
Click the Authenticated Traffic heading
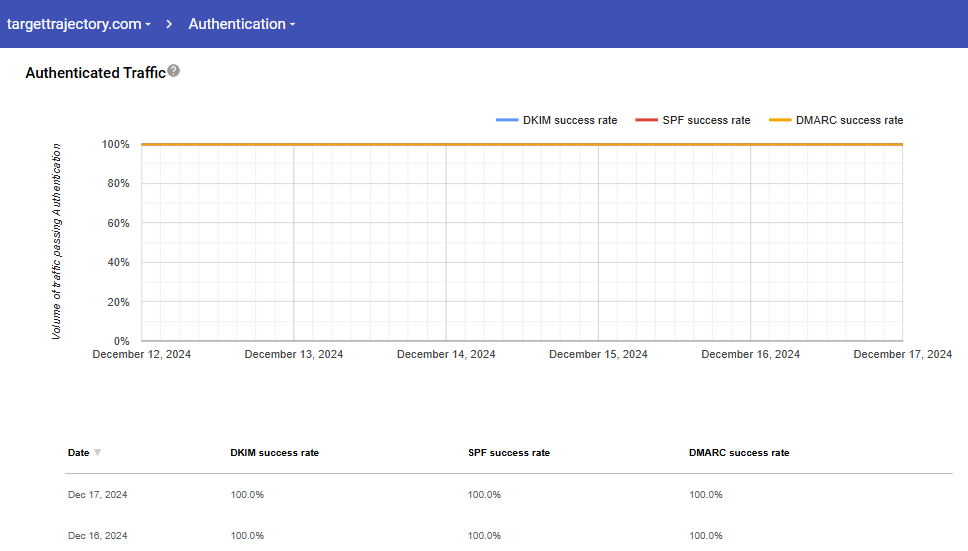tap(95, 72)
